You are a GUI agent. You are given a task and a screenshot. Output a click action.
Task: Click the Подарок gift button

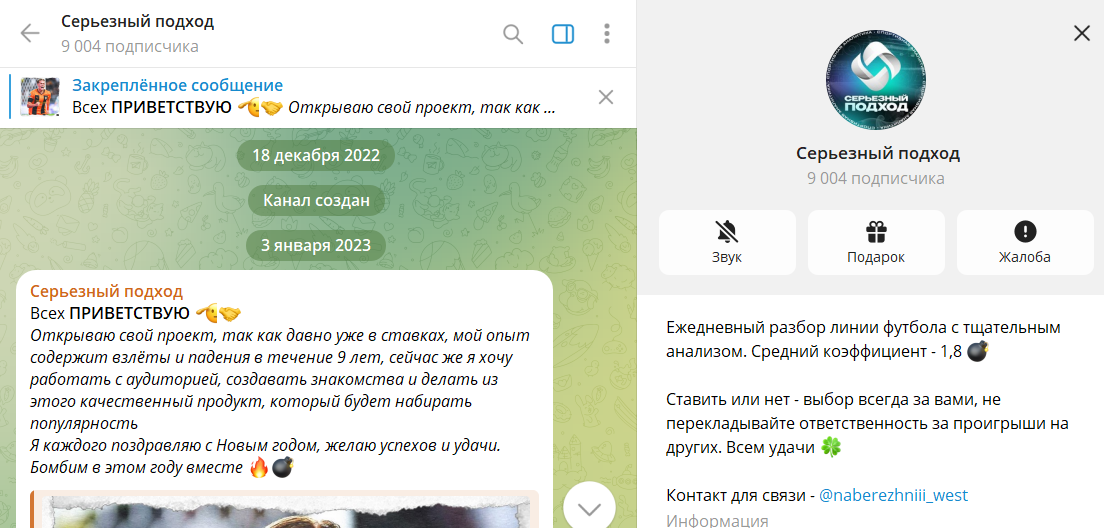[876, 242]
